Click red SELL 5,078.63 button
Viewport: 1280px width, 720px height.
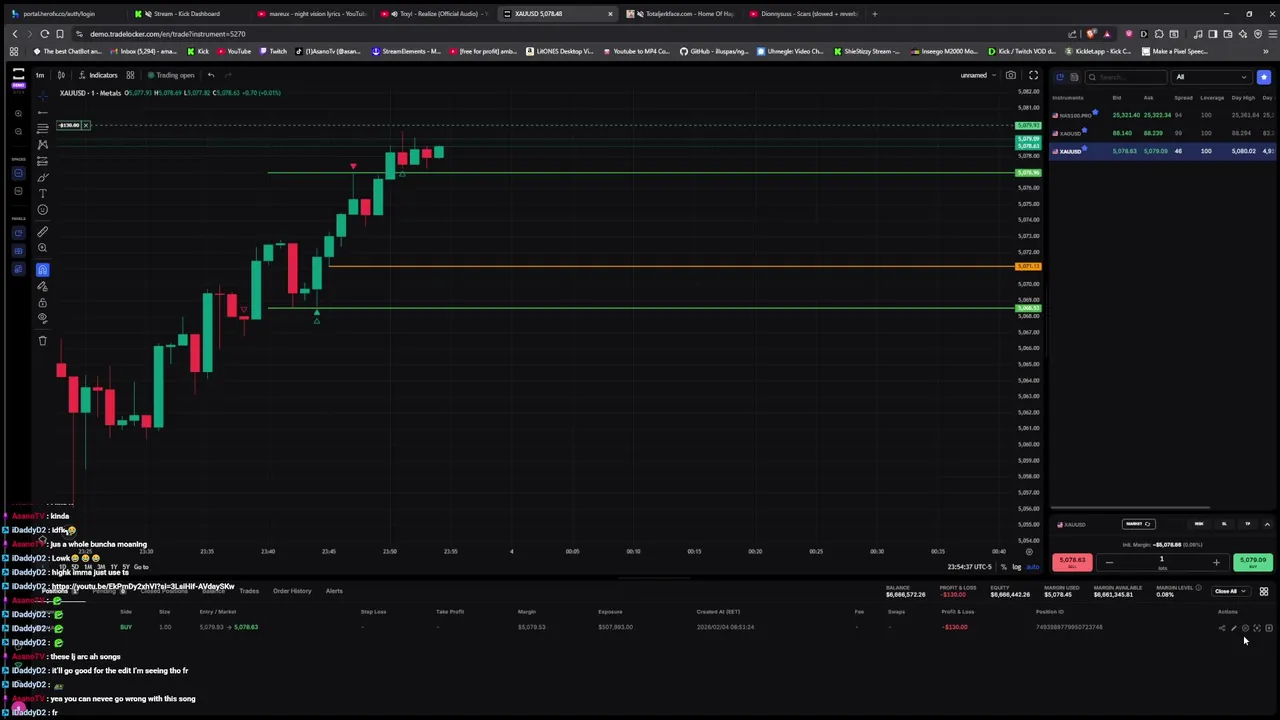coord(1072,562)
